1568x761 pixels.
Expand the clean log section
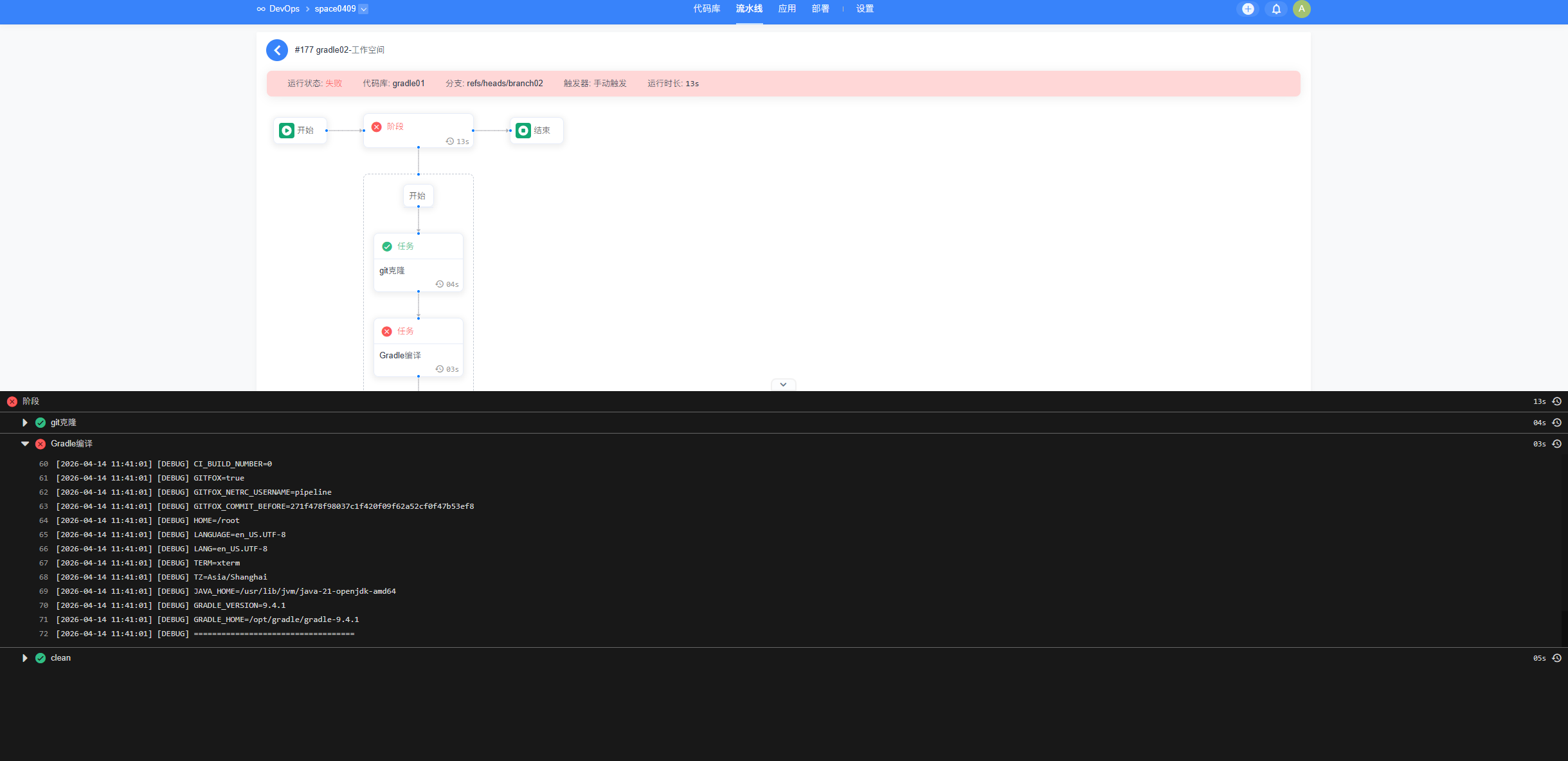25,658
